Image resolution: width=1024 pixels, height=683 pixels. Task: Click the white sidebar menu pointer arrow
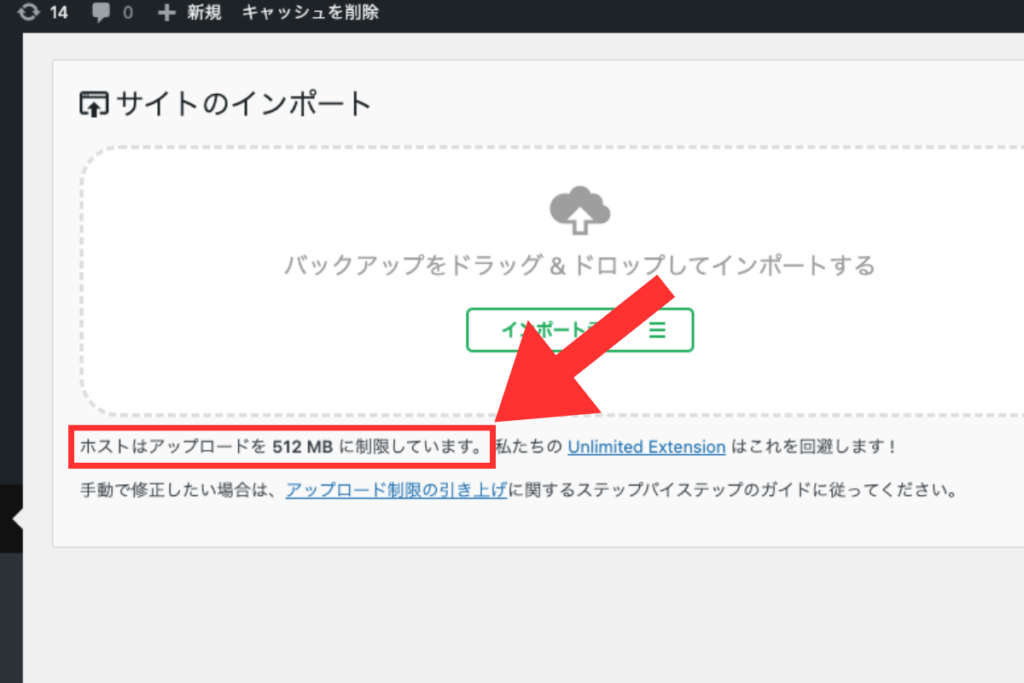tap(17, 519)
